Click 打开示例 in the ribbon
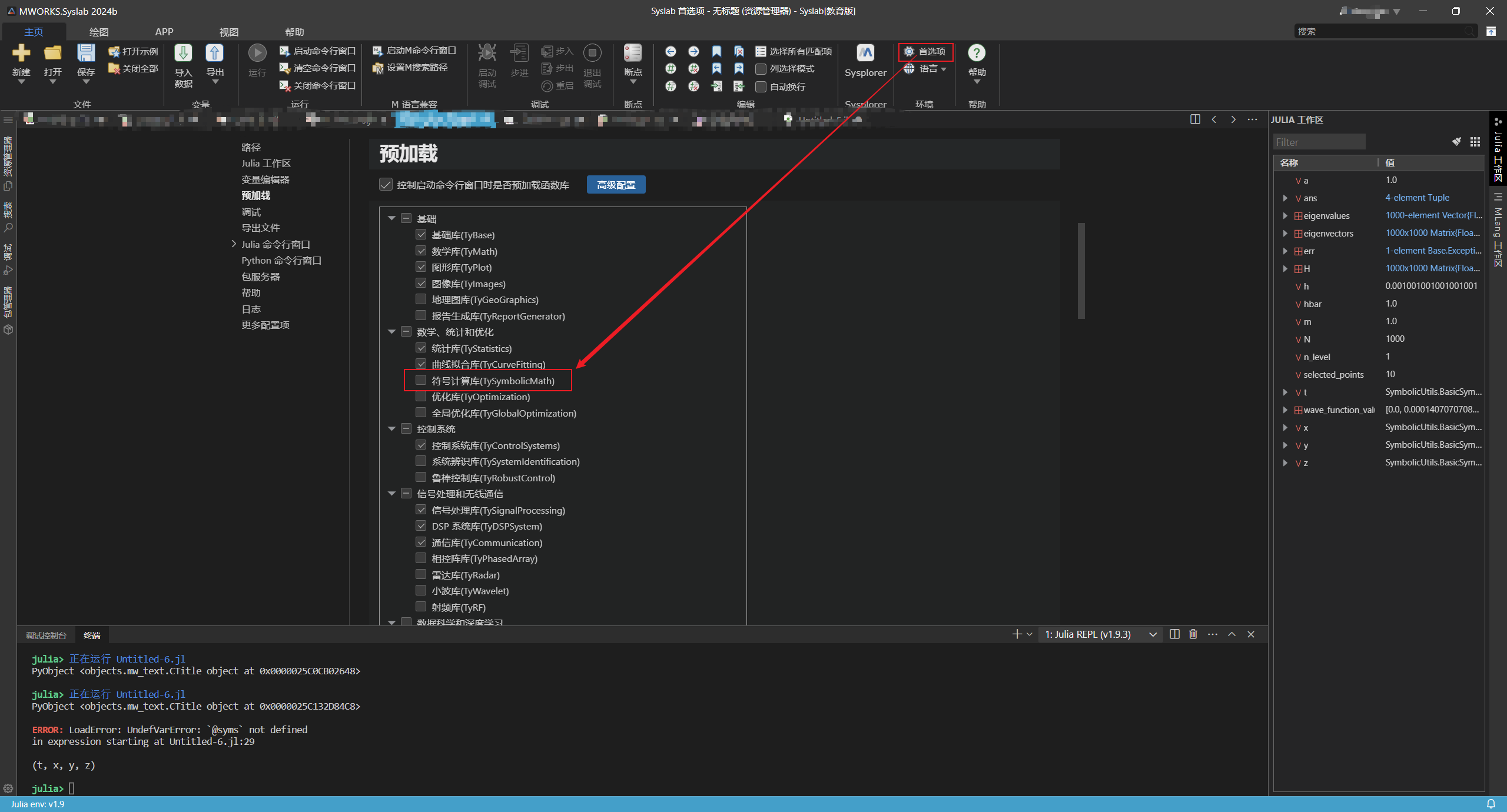 [x=134, y=52]
